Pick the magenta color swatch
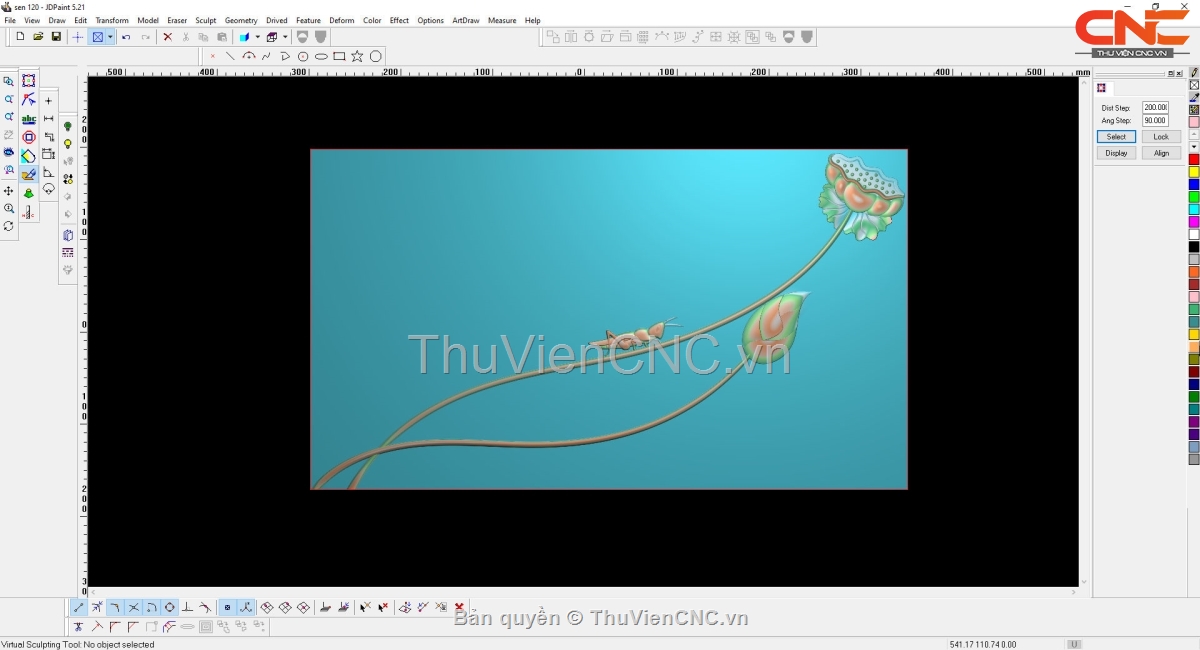The width and height of the screenshot is (1200, 650). pos(1194,222)
